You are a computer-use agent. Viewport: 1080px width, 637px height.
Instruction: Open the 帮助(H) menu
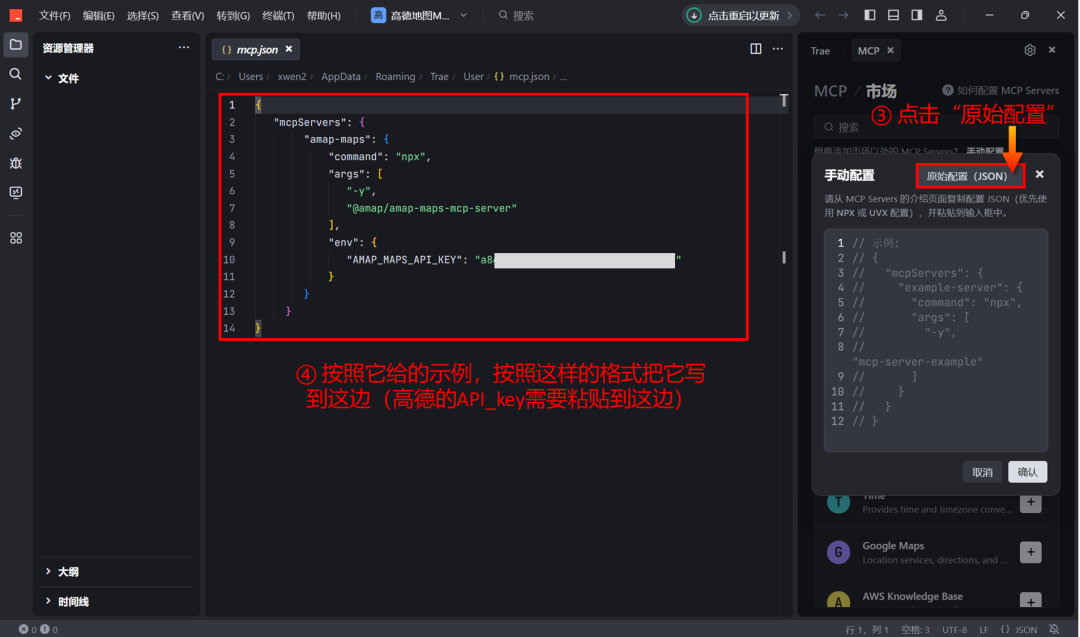coord(323,15)
